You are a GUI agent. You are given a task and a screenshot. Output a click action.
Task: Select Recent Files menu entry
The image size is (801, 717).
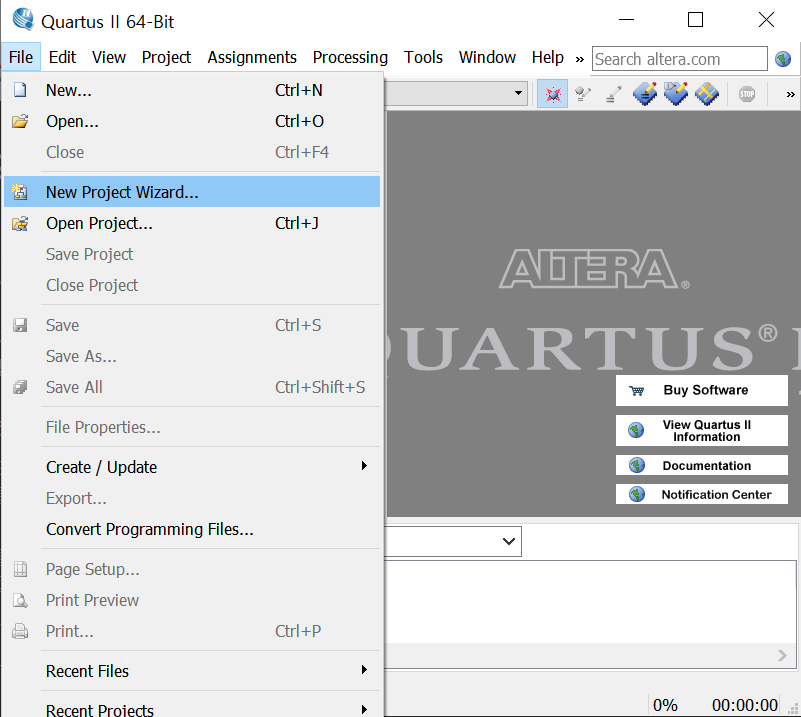pos(192,671)
